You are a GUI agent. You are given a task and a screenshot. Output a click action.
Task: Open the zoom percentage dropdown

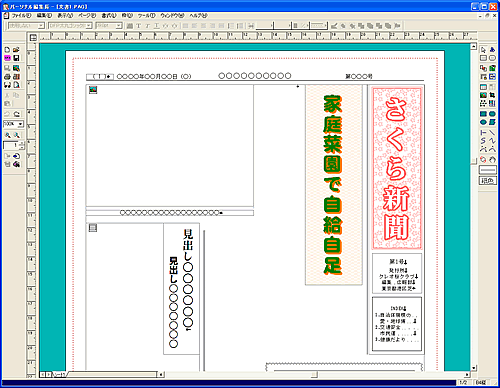pos(21,124)
